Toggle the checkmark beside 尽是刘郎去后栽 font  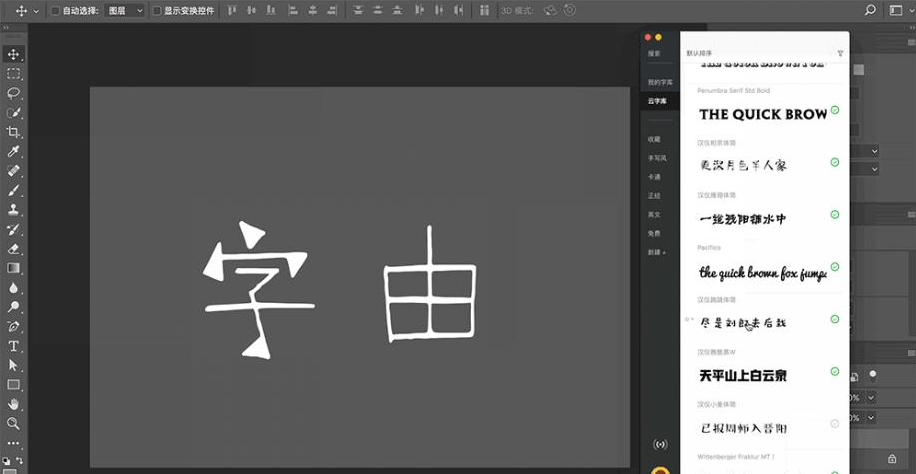pyautogui.click(x=835, y=319)
